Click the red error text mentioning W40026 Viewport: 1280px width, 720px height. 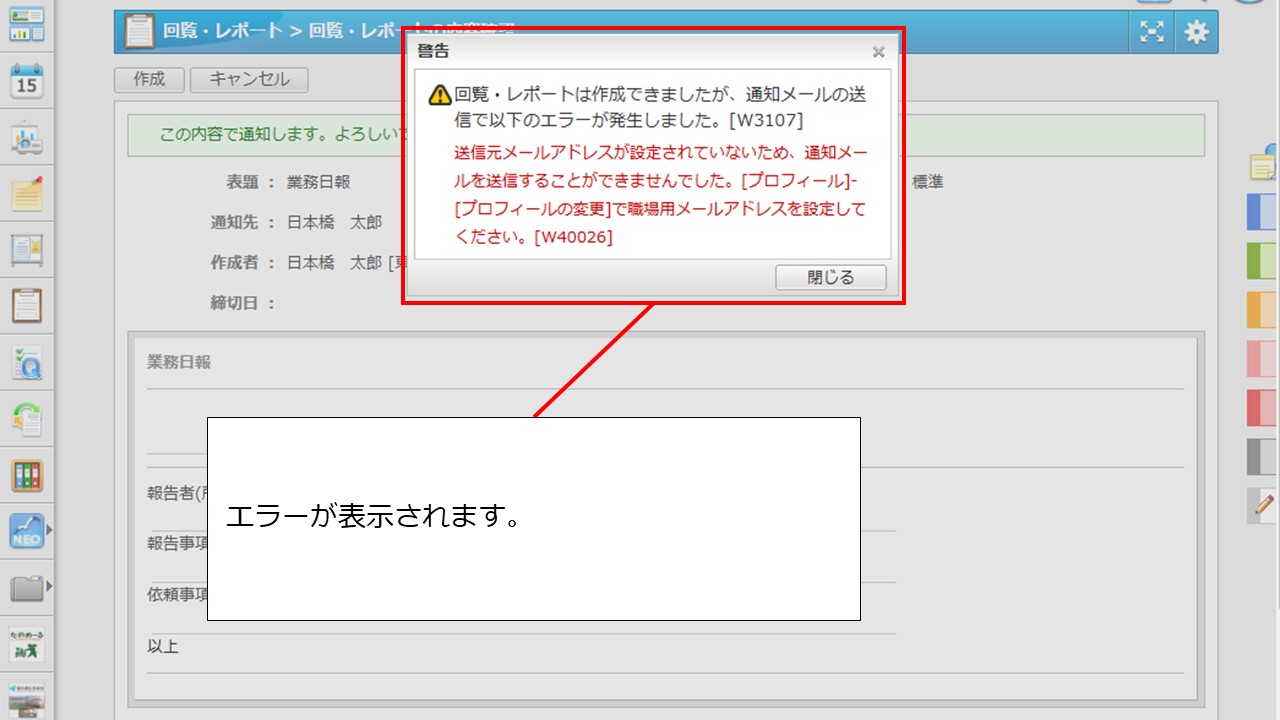(x=660, y=195)
